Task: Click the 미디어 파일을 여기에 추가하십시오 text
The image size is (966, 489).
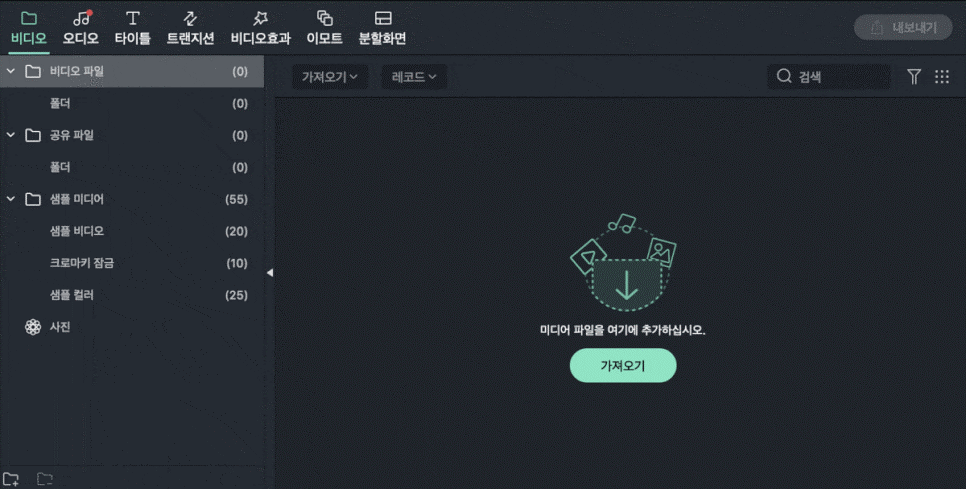Action: [623, 331]
